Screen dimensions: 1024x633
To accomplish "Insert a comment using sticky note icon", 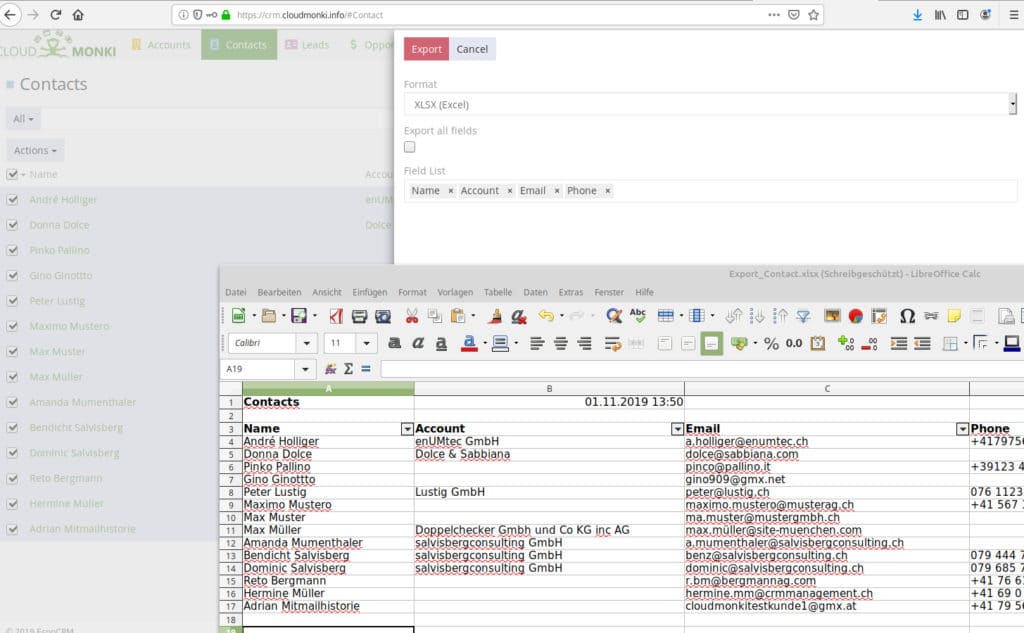I will coord(954,316).
